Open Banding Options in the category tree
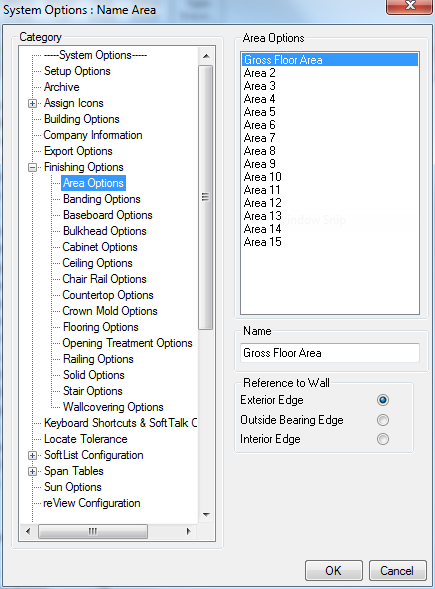435x589 pixels. pyautogui.click(x=101, y=199)
